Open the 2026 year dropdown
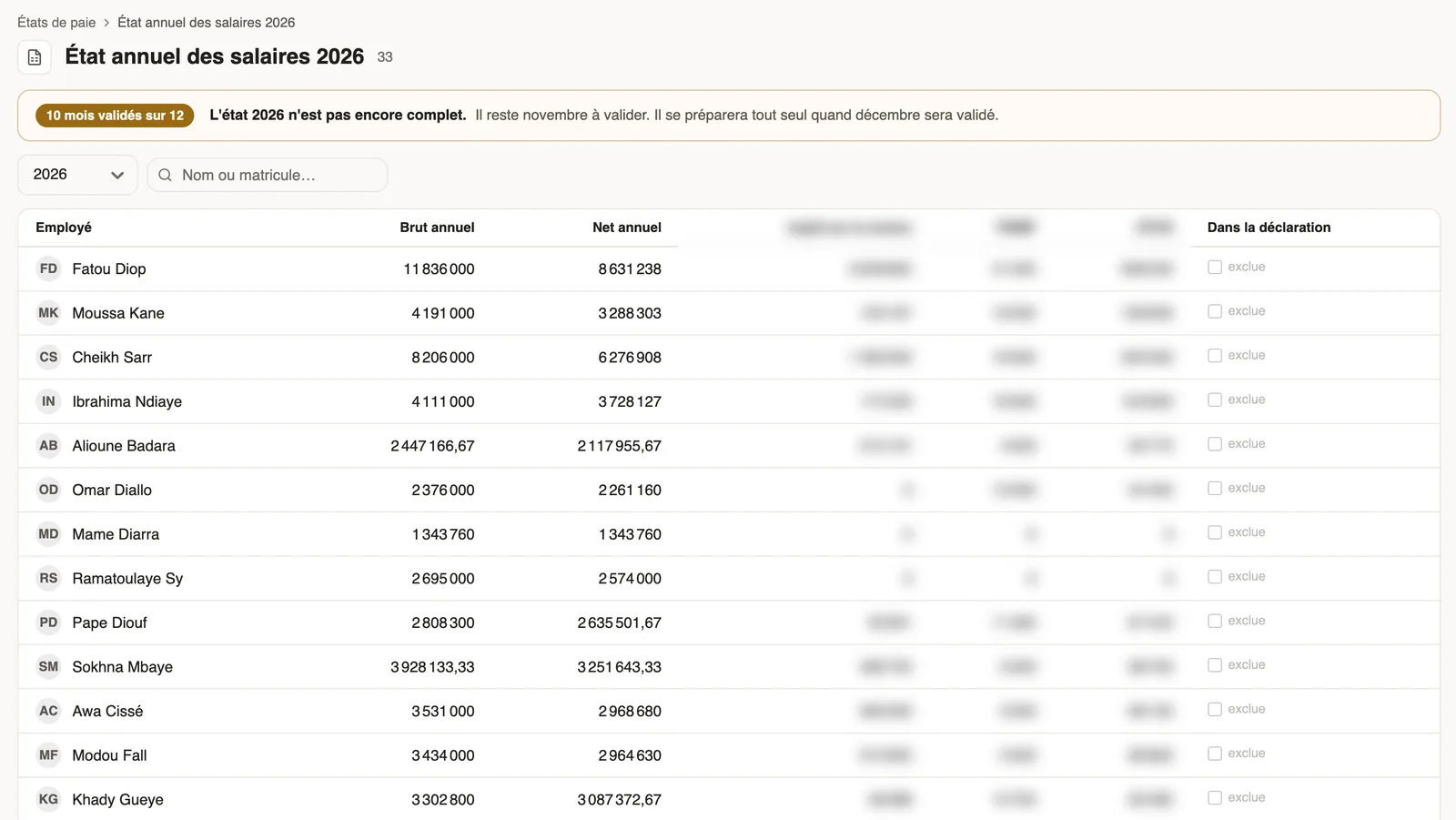 77,175
